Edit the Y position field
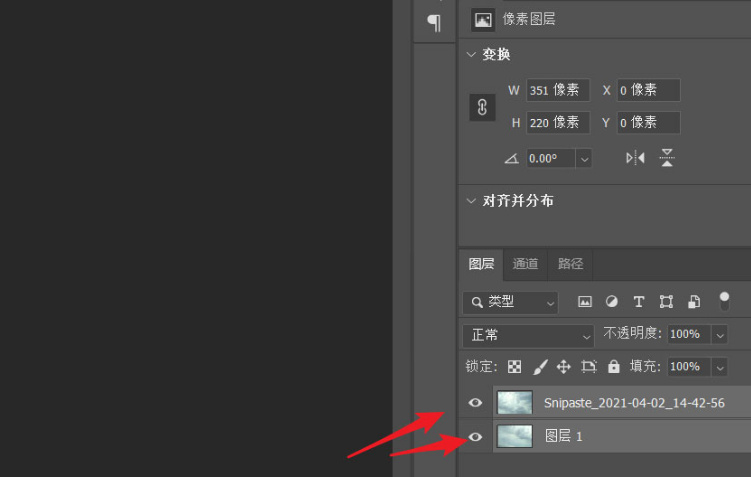This screenshot has height=477, width=751. [649, 123]
